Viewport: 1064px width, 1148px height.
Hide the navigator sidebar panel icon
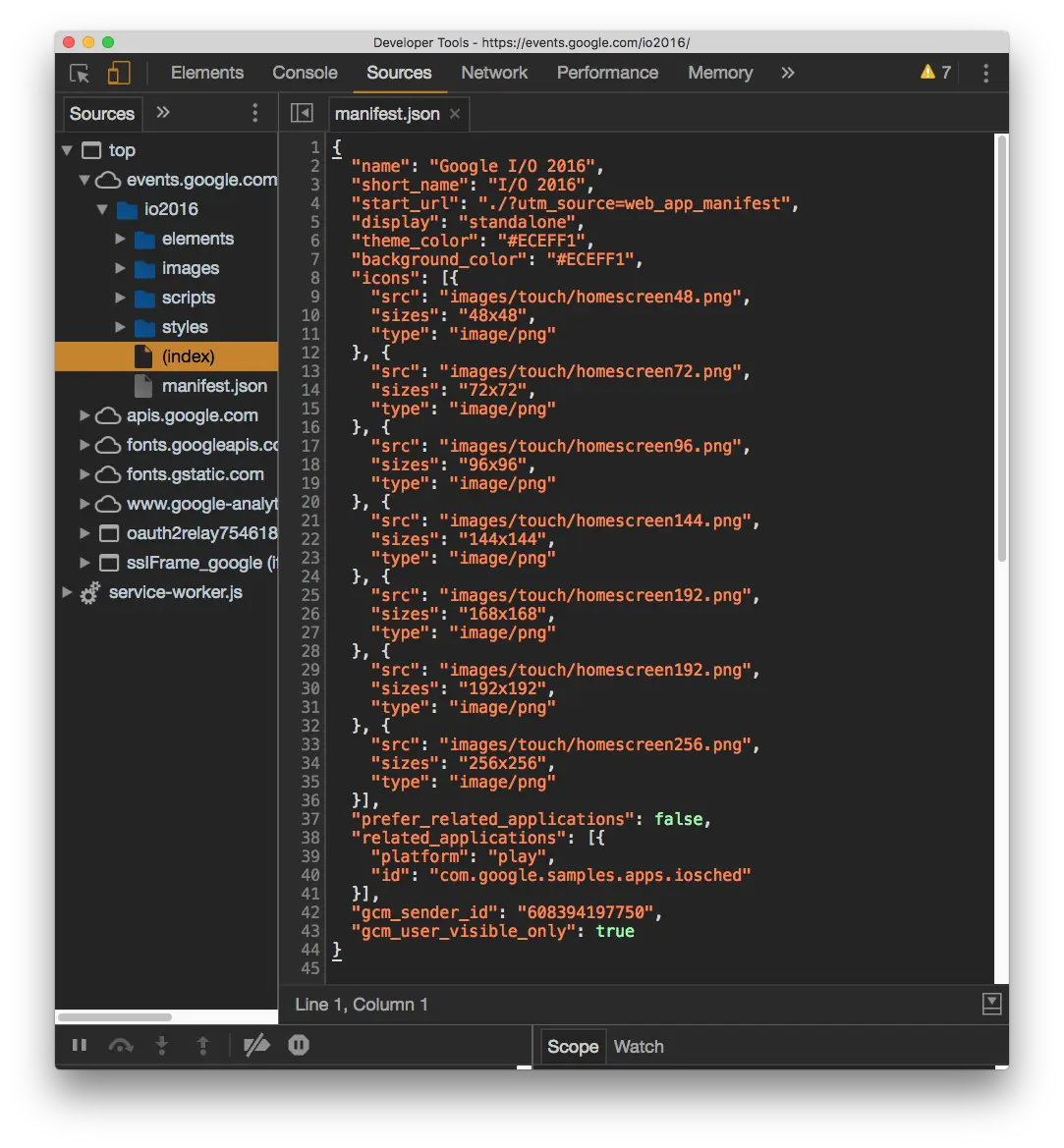(x=302, y=113)
